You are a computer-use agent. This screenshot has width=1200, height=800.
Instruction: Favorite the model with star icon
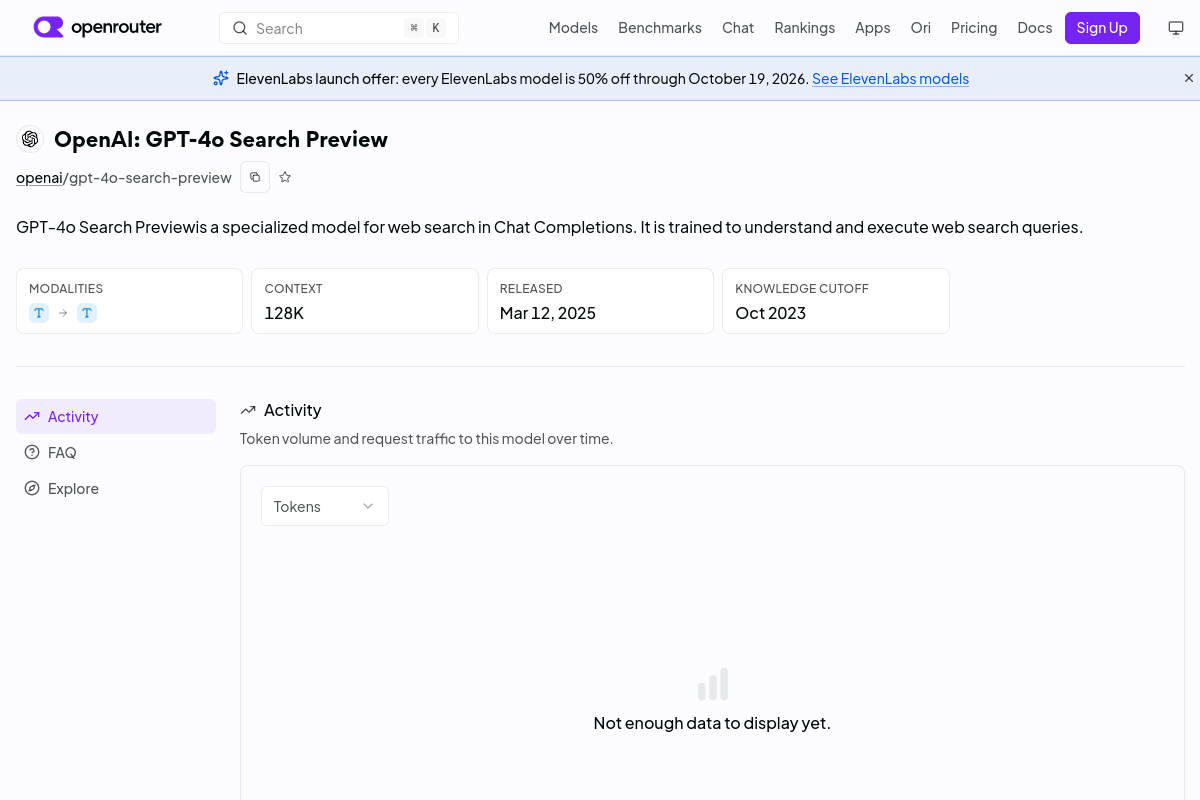point(285,177)
